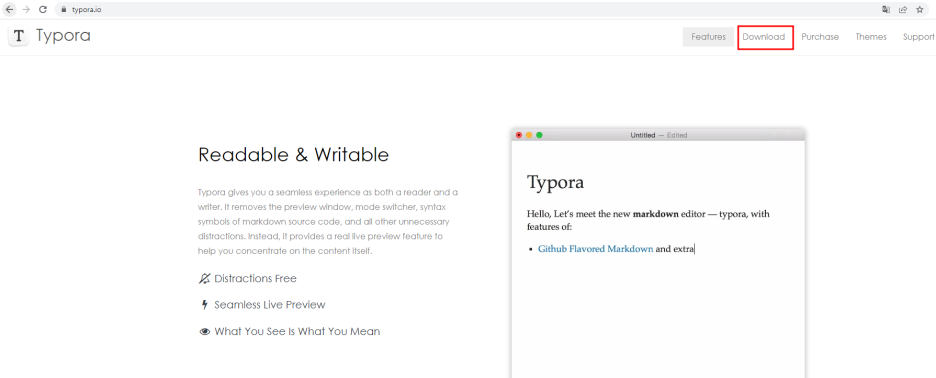Viewport: 936px width, 378px height.
Task: Click What You See Is What You Mean
Action: (x=297, y=331)
